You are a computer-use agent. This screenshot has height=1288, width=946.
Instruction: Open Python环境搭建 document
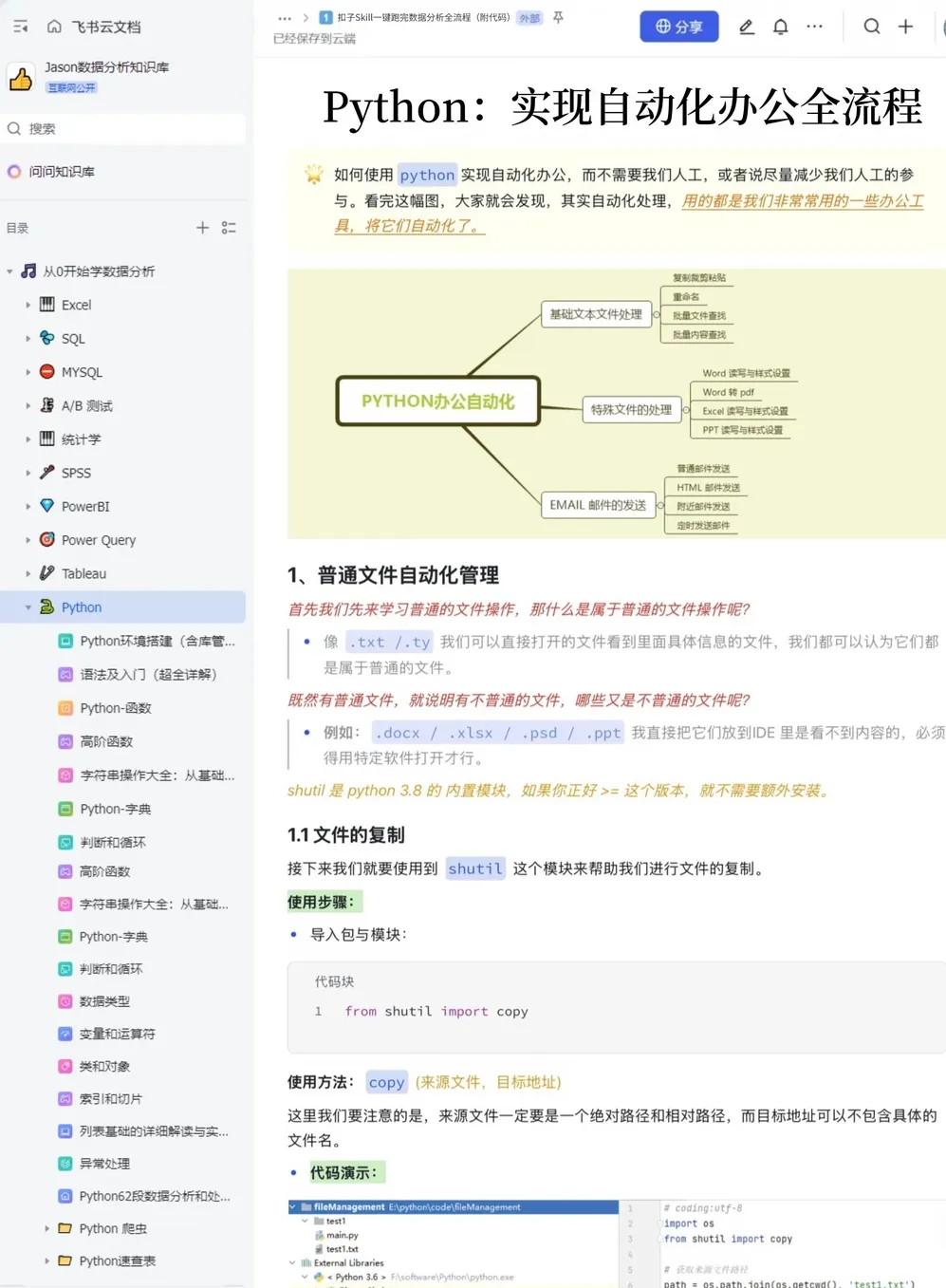(x=158, y=642)
